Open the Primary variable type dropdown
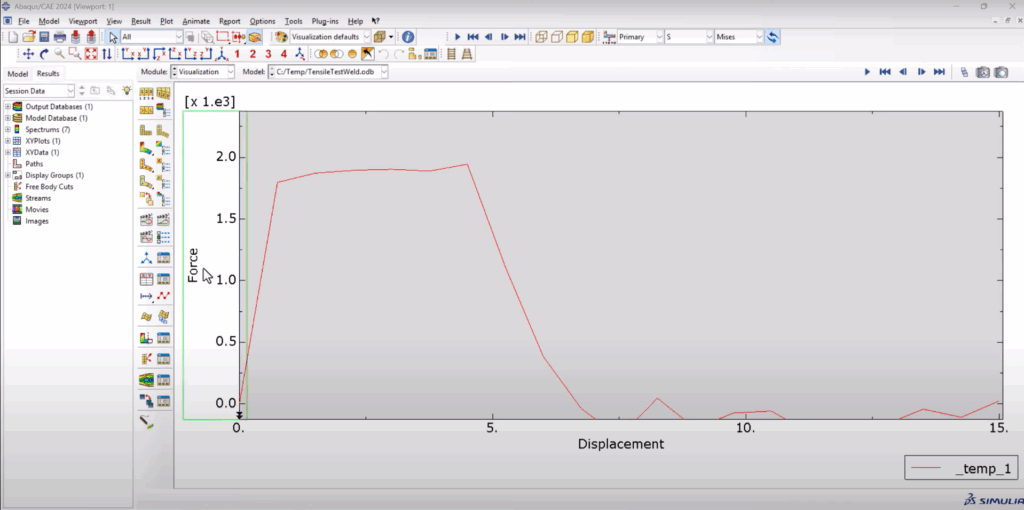This screenshot has width=1024, height=510. coord(641,37)
